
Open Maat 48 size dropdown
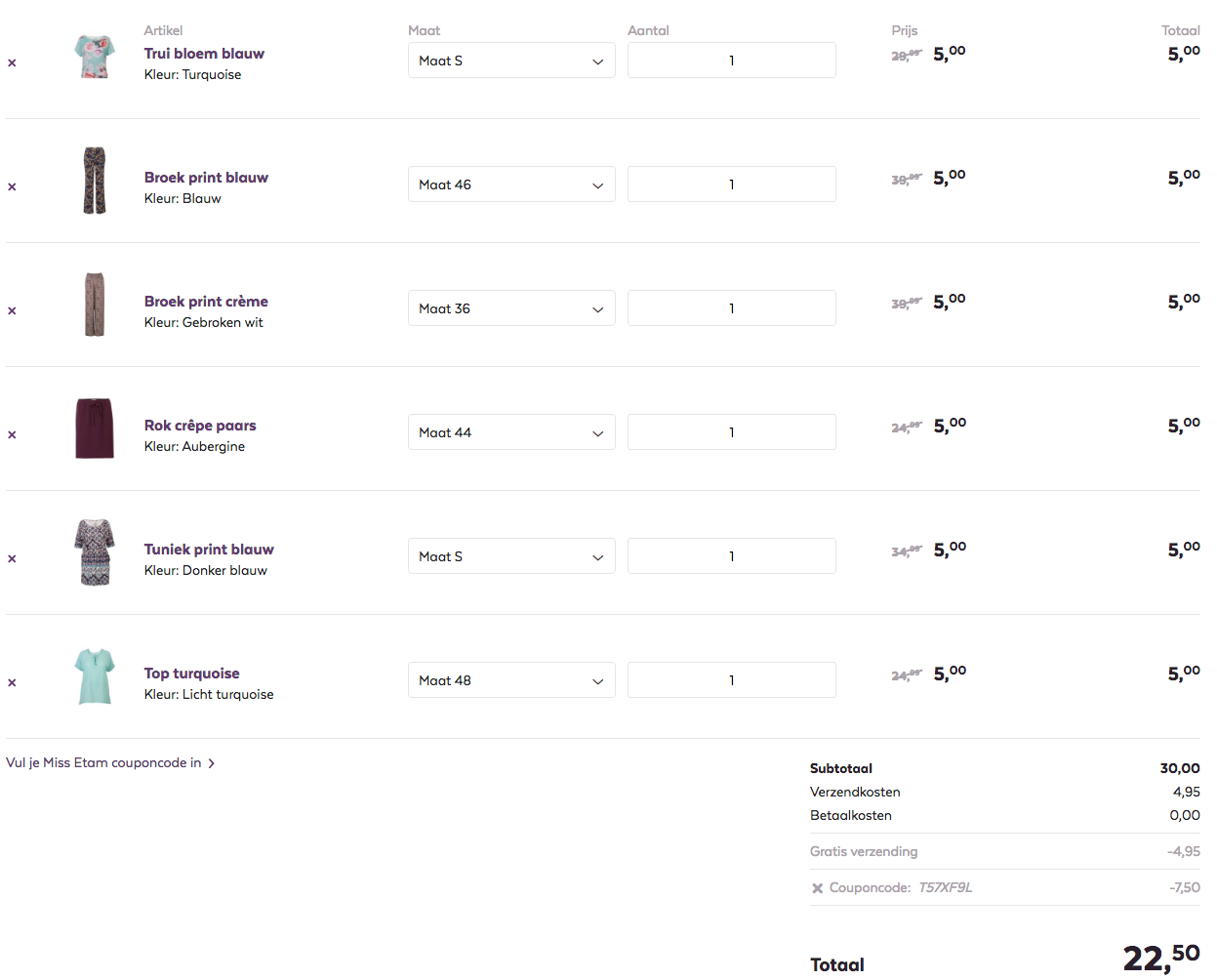pyautogui.click(x=511, y=680)
